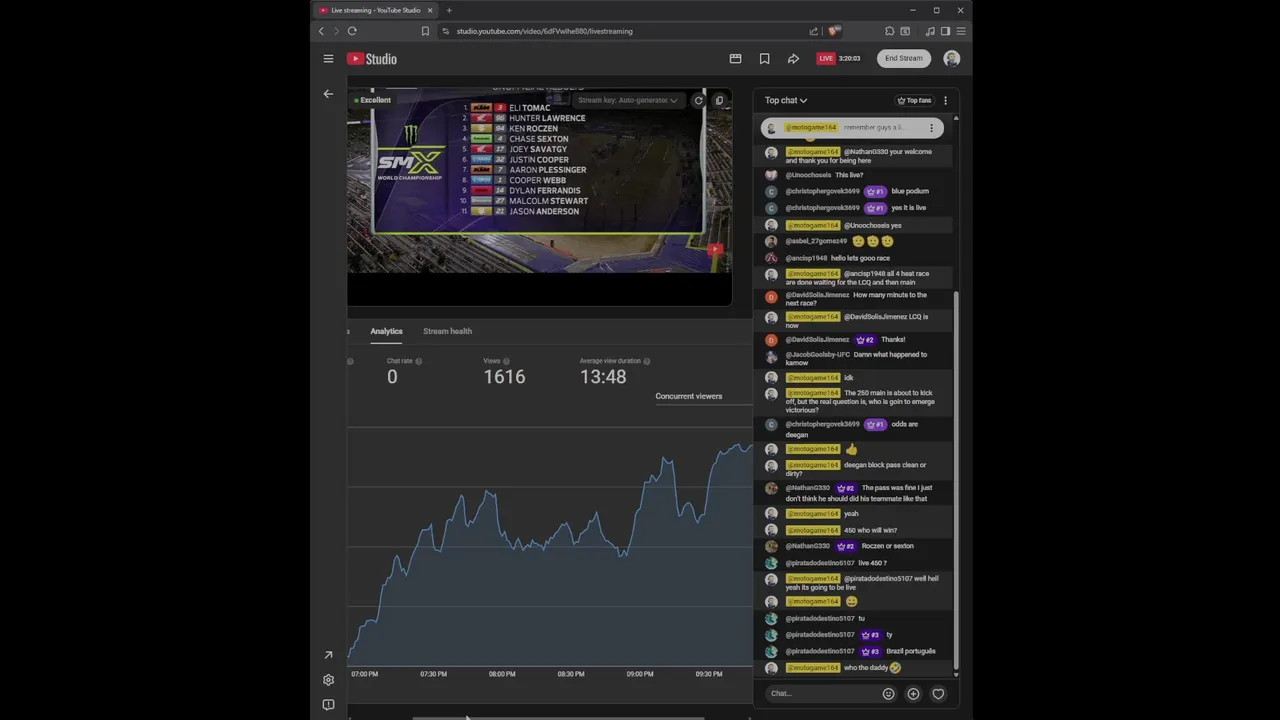Screen dimensions: 1280x720
Task: Click the help icon next to Chat rate
Action: pyautogui.click(x=418, y=361)
